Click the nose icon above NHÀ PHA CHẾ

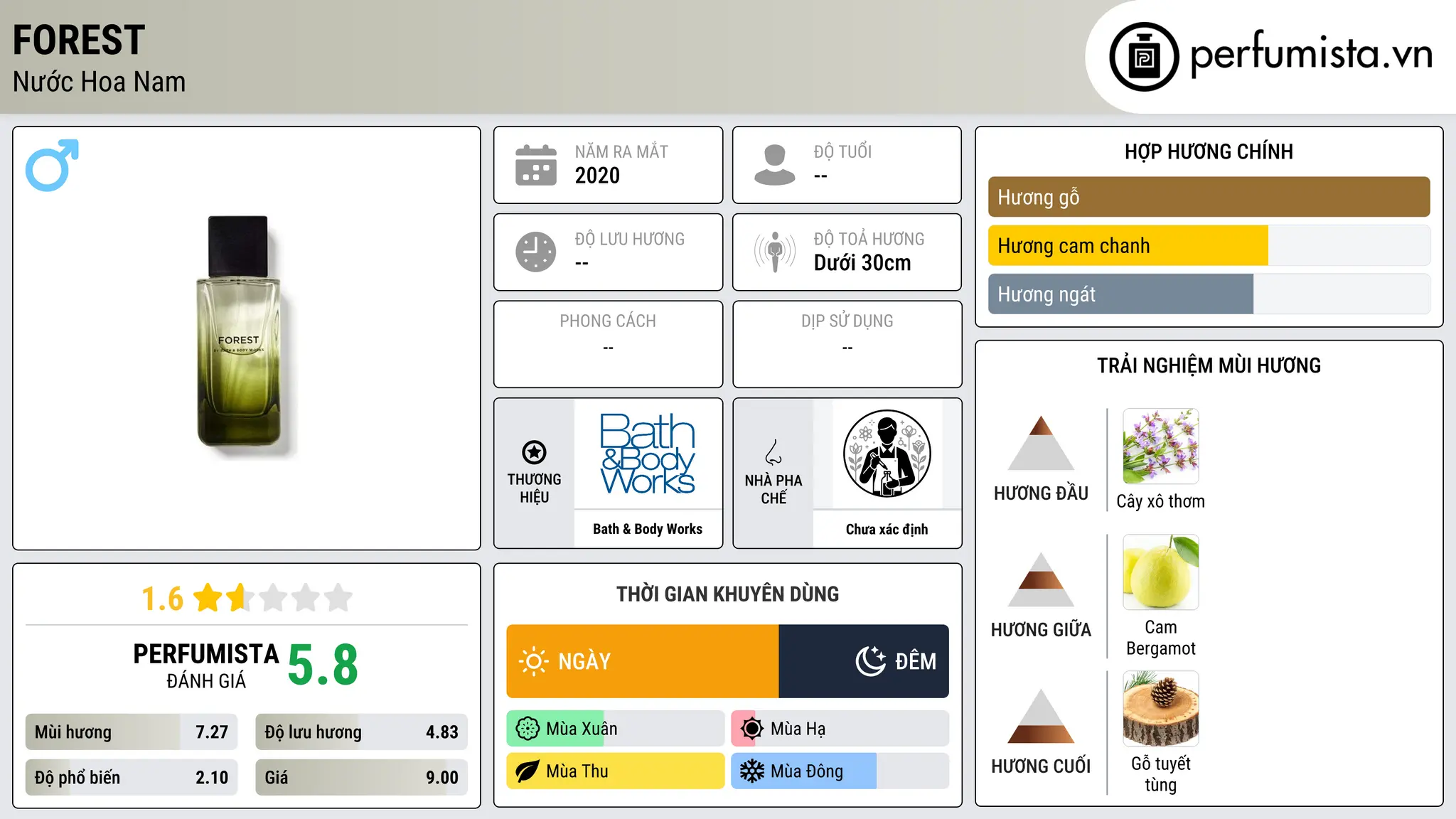[773, 452]
